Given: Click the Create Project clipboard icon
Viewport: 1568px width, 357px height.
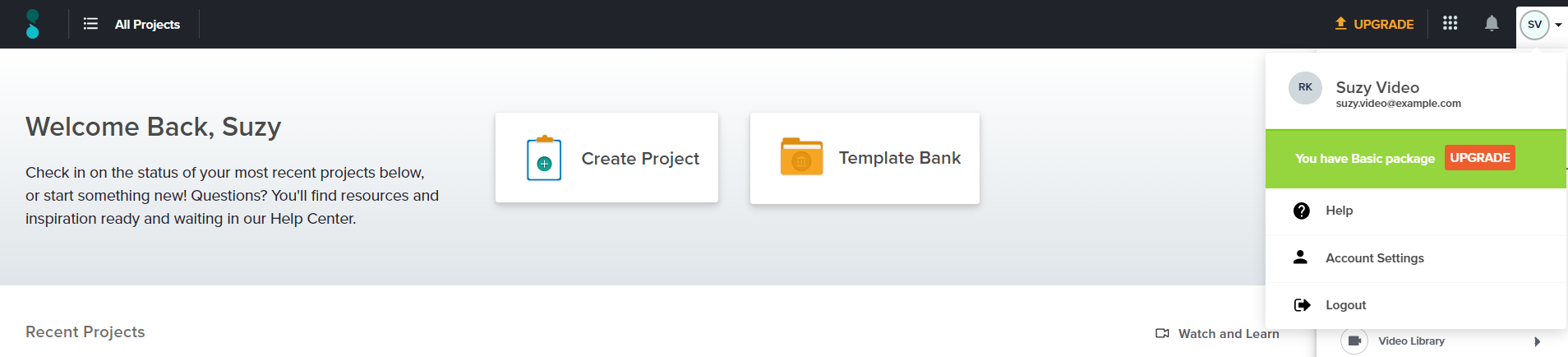Looking at the screenshot, I should pyautogui.click(x=543, y=159).
